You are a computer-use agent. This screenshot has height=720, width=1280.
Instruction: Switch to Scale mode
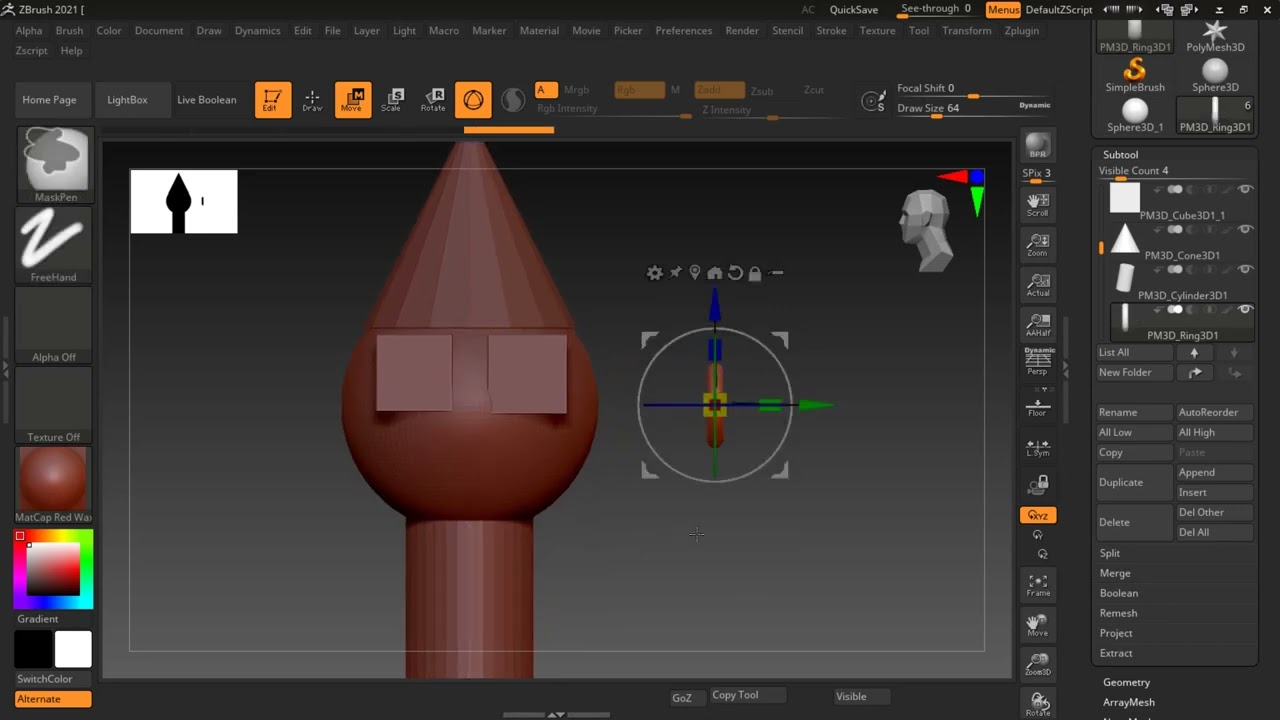(392, 100)
